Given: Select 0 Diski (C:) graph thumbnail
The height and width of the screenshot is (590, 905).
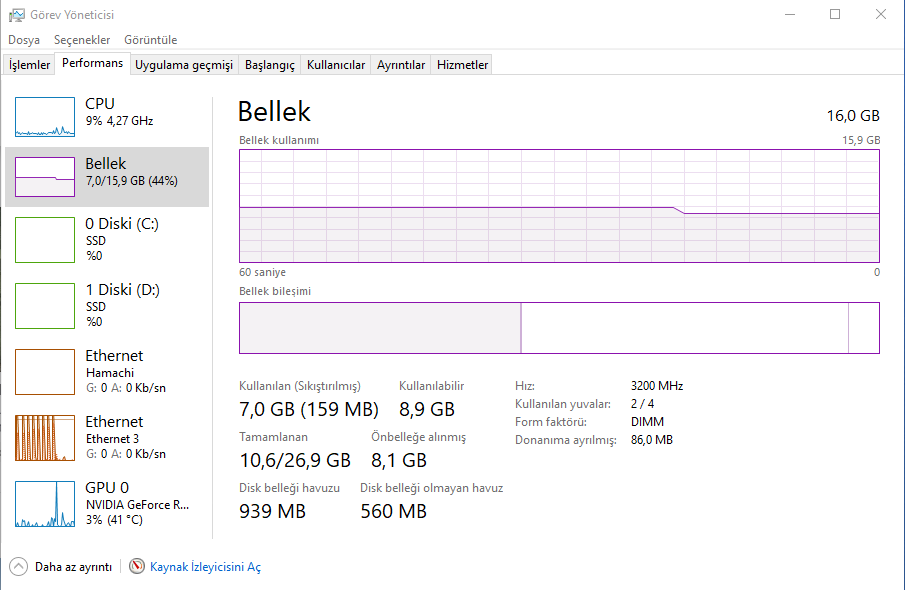Looking at the screenshot, I should point(45,240).
